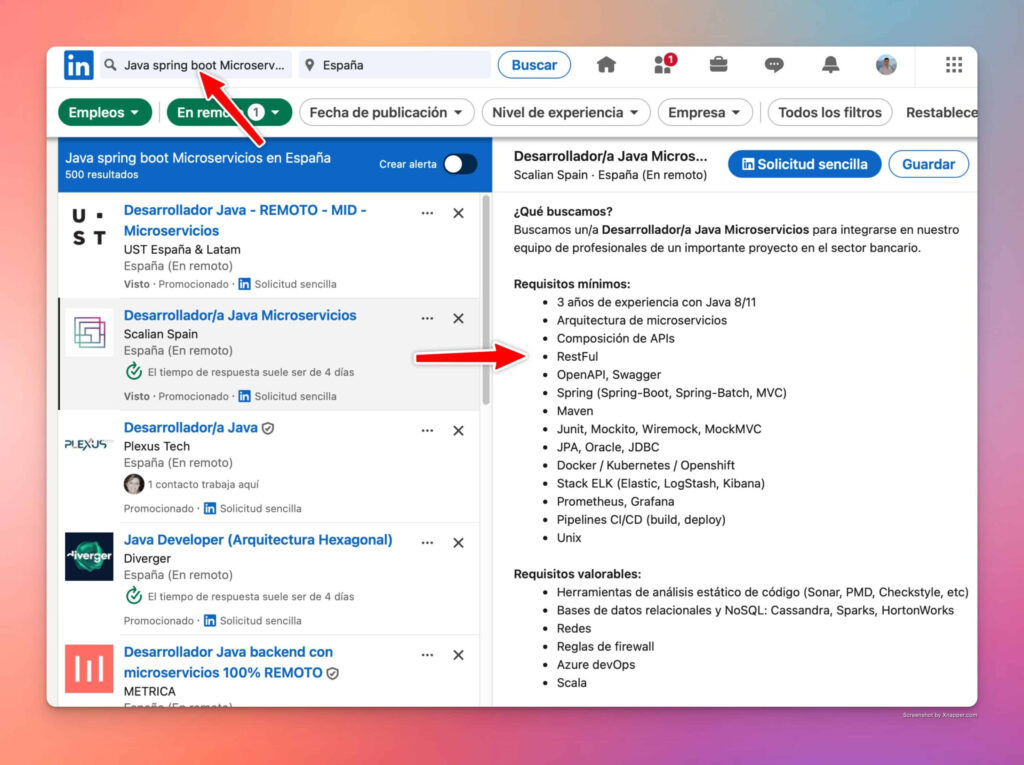Open the Java Developer (Arquitectura Hexagonal) listing
Screen dimensions: 1024x765
[x=258, y=540]
